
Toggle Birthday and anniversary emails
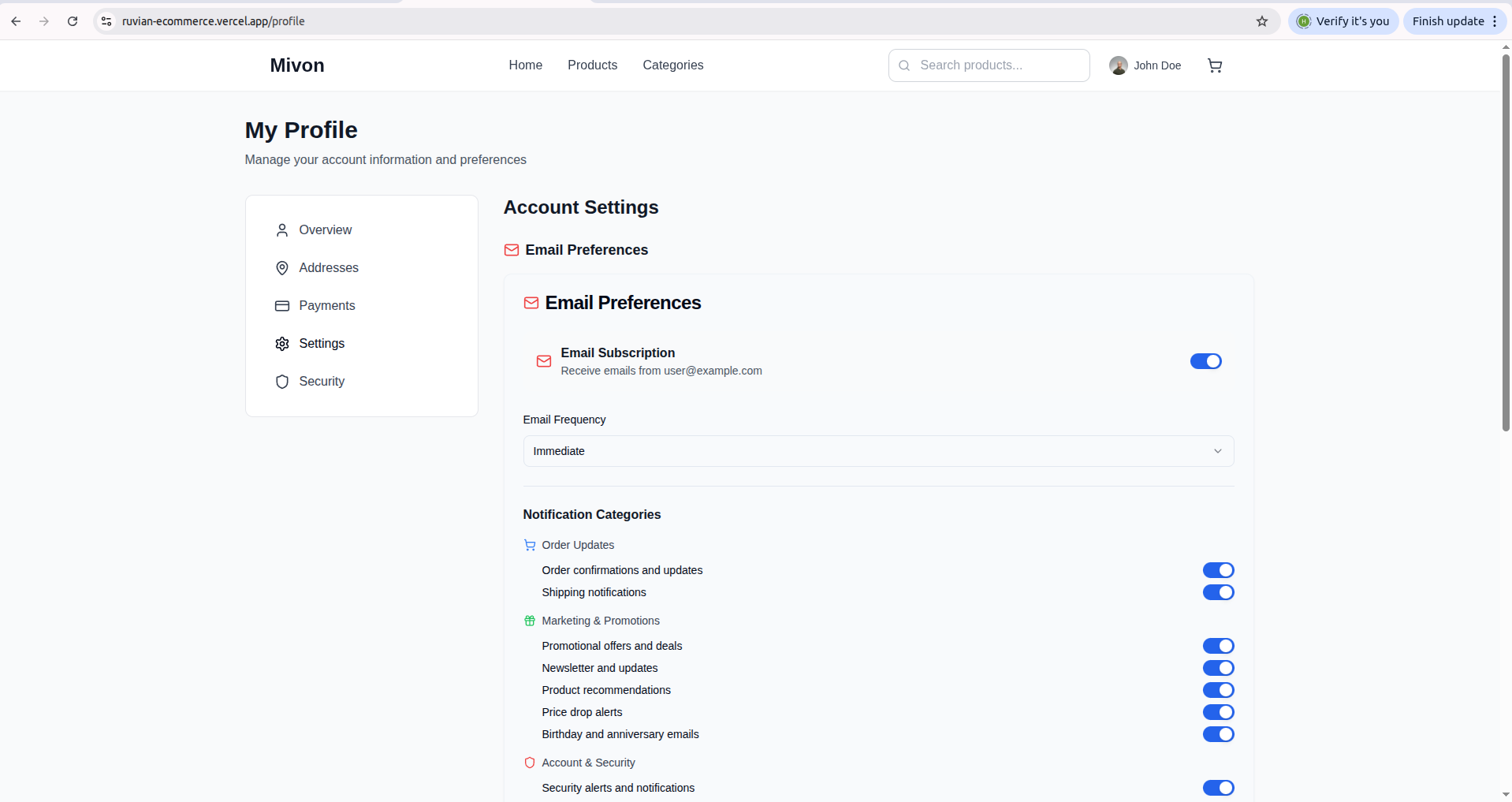click(1219, 734)
